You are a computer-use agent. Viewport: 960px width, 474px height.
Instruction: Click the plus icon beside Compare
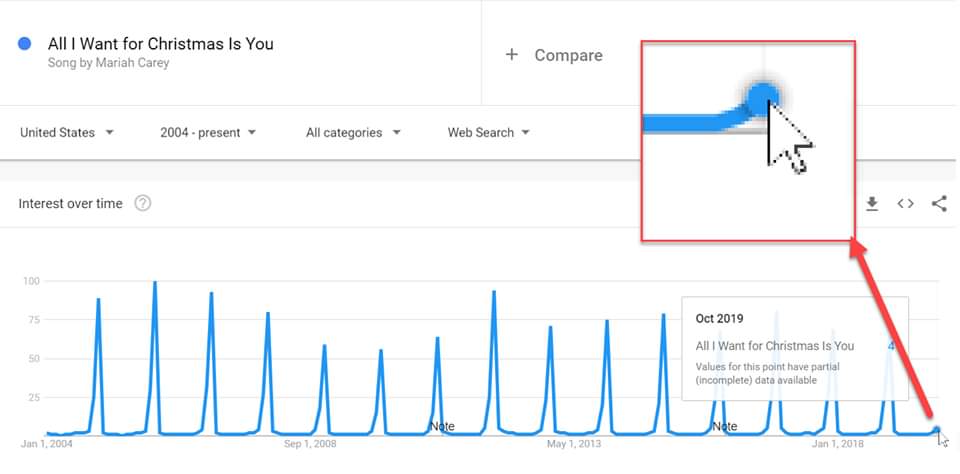click(x=512, y=55)
